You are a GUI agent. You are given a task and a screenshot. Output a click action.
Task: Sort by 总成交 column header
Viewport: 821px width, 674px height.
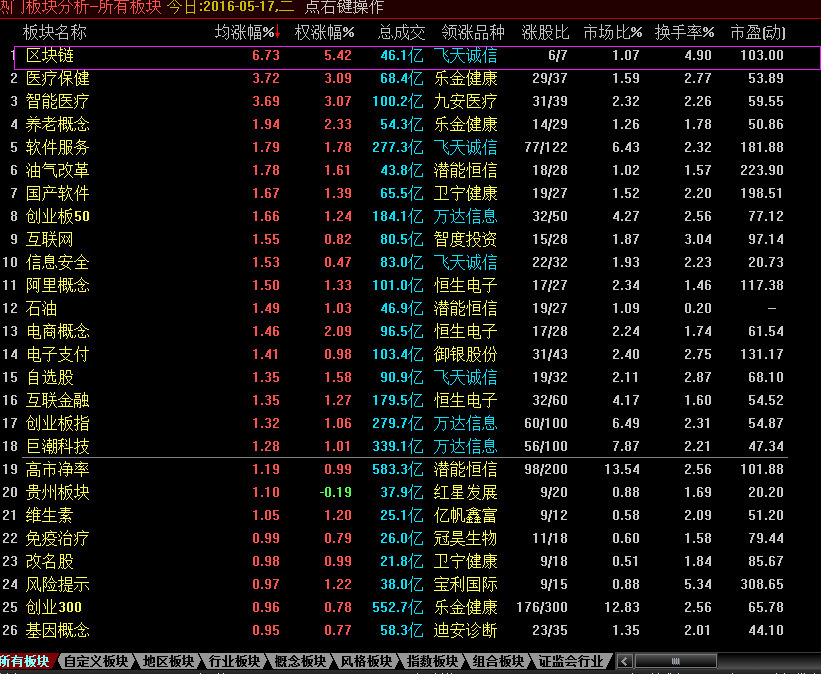[402, 32]
